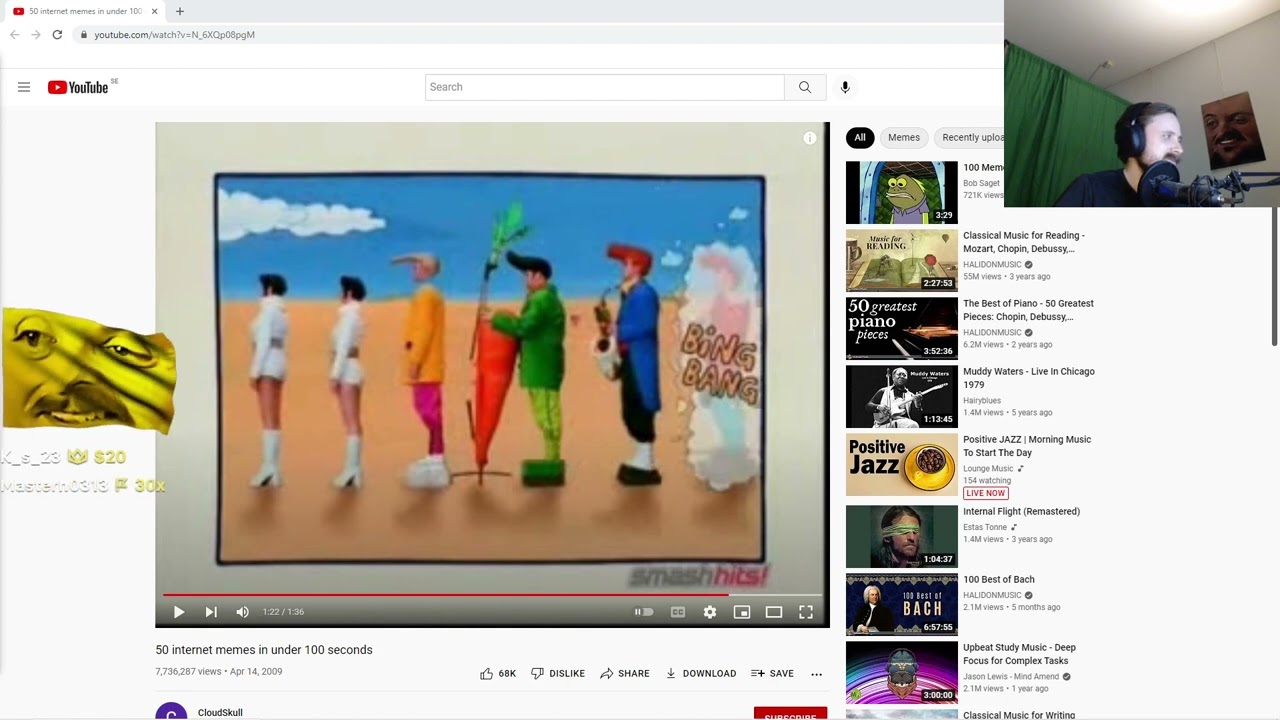Image resolution: width=1280 pixels, height=720 pixels.
Task: Click the Hairyblues channel name
Action: click(x=982, y=401)
